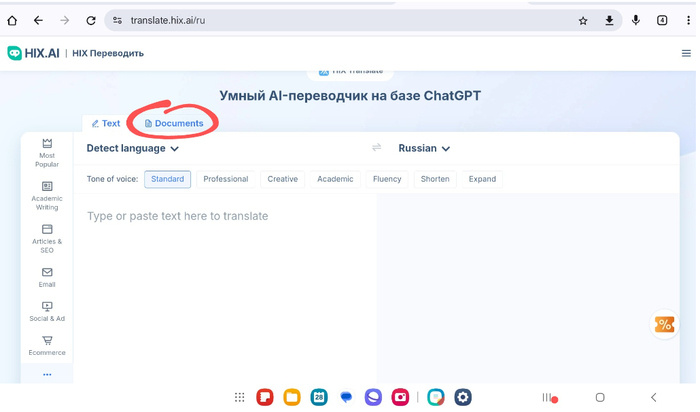
Task: Tap the Android back navigation button
Action: click(x=654, y=397)
